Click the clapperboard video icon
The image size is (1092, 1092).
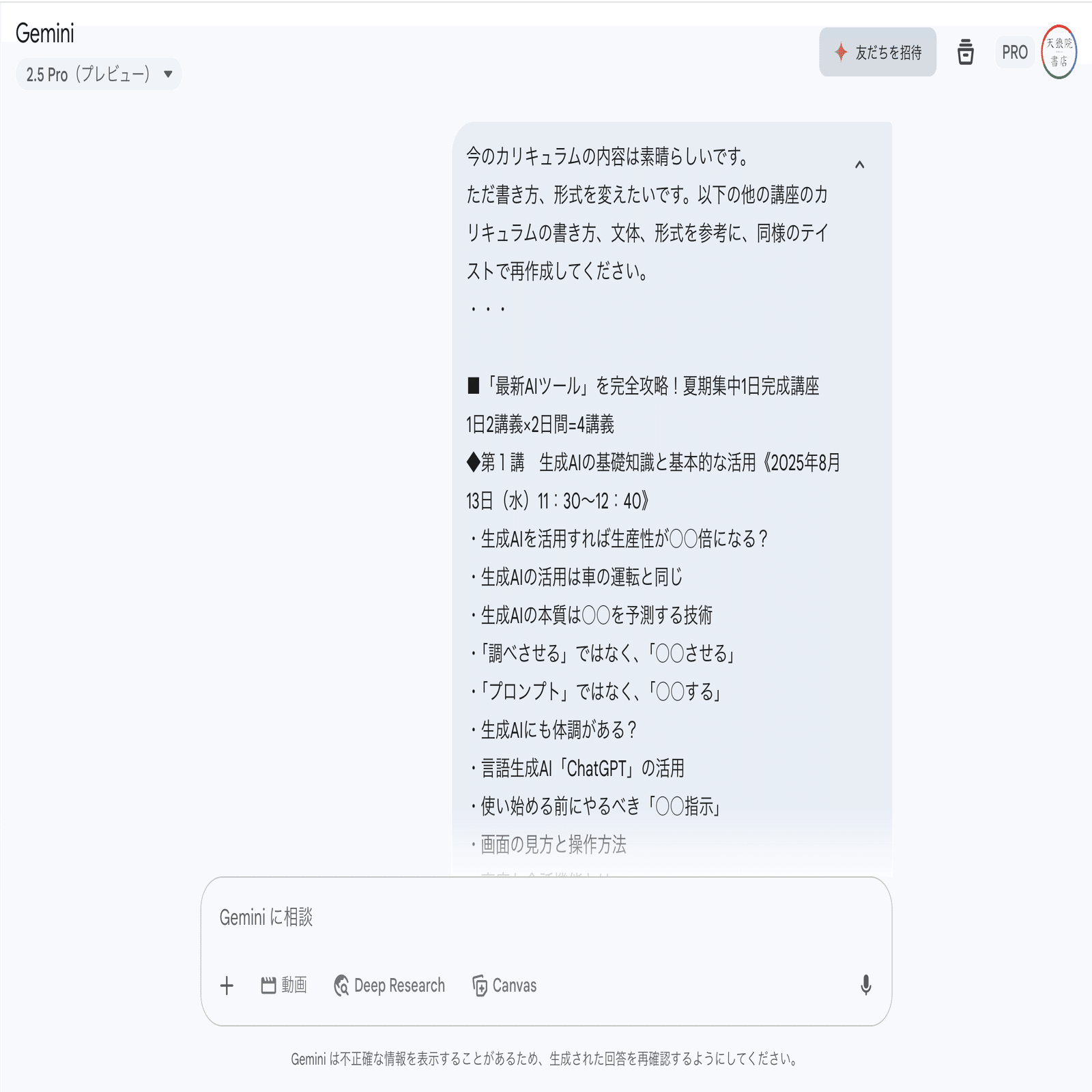tap(269, 986)
